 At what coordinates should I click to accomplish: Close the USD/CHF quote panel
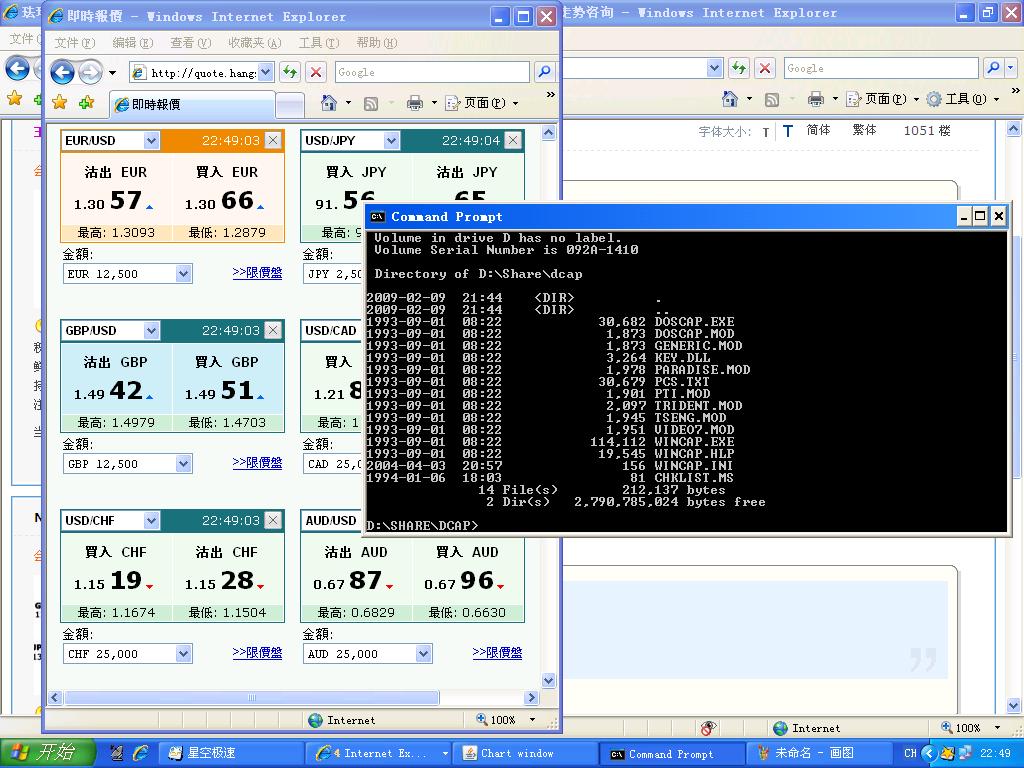tap(272, 521)
